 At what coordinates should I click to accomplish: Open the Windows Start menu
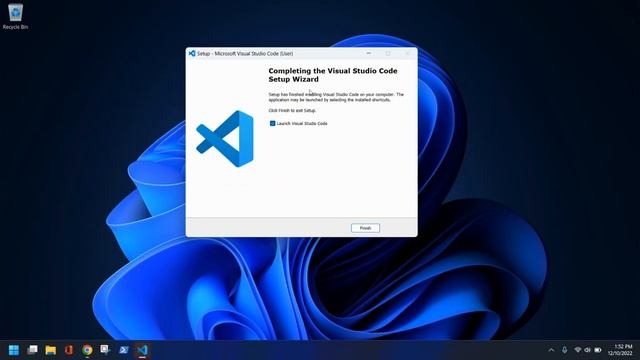(x=14, y=350)
